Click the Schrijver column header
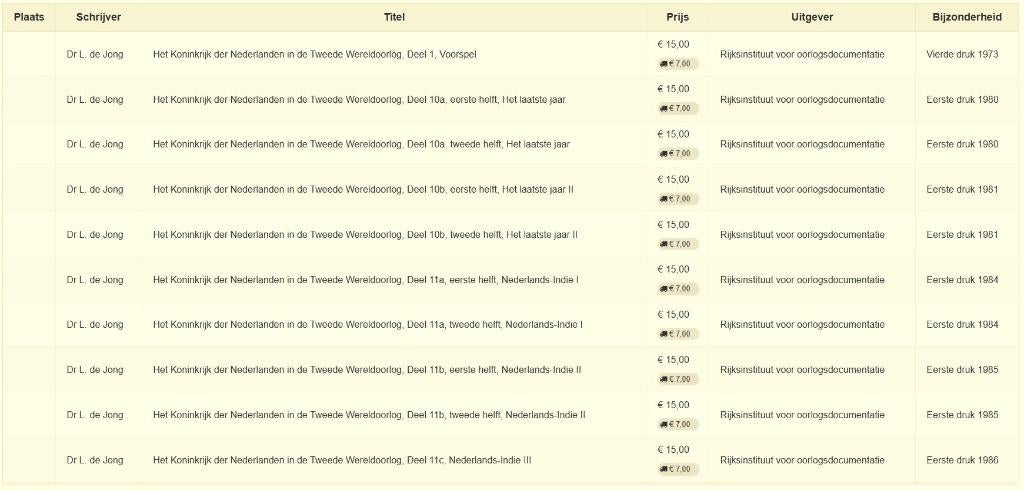Image resolution: width=1024 pixels, height=491 pixels. pyautogui.click(x=98, y=17)
